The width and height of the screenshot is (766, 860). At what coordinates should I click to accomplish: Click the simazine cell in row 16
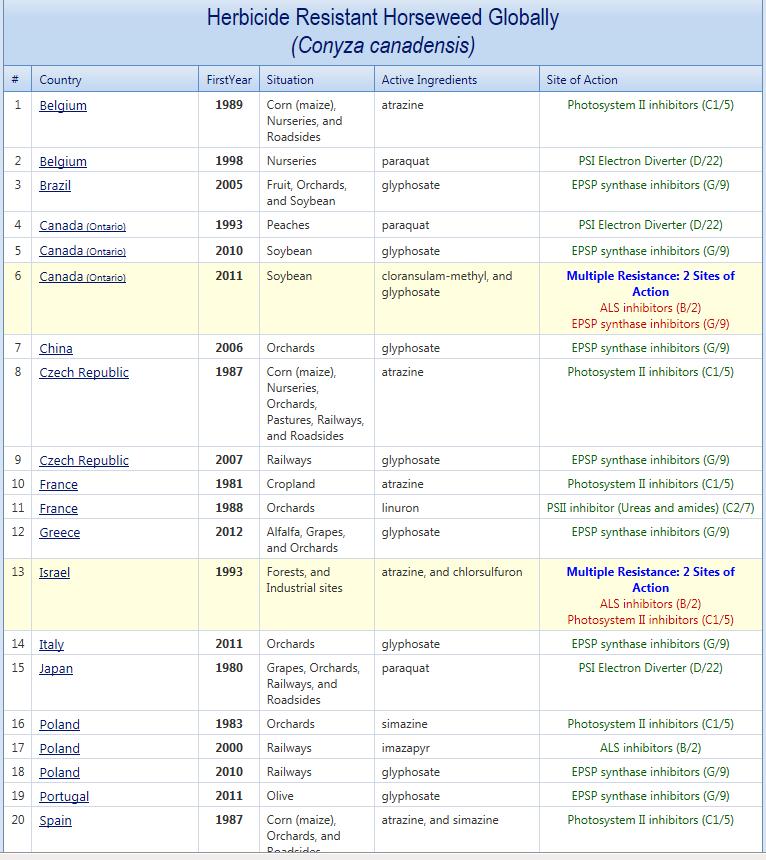(404, 723)
